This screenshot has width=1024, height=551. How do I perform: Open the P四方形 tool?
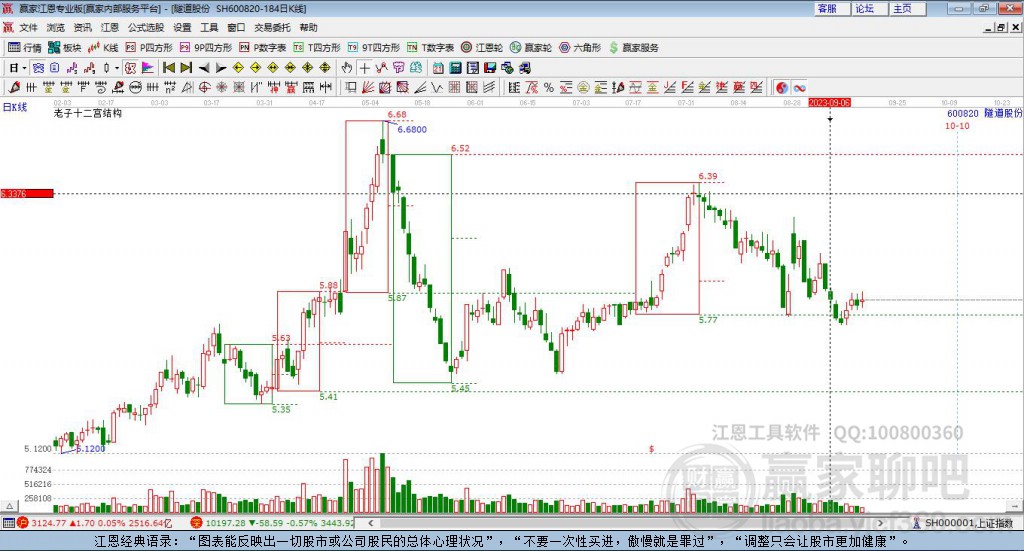point(149,48)
